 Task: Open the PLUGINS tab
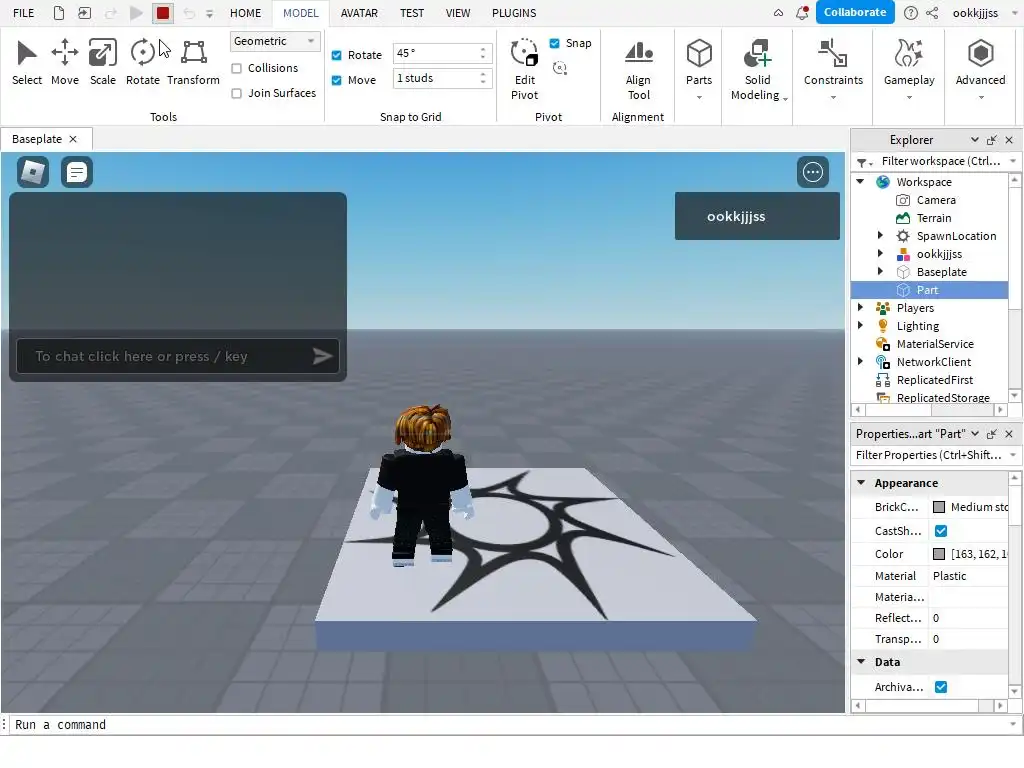(514, 13)
